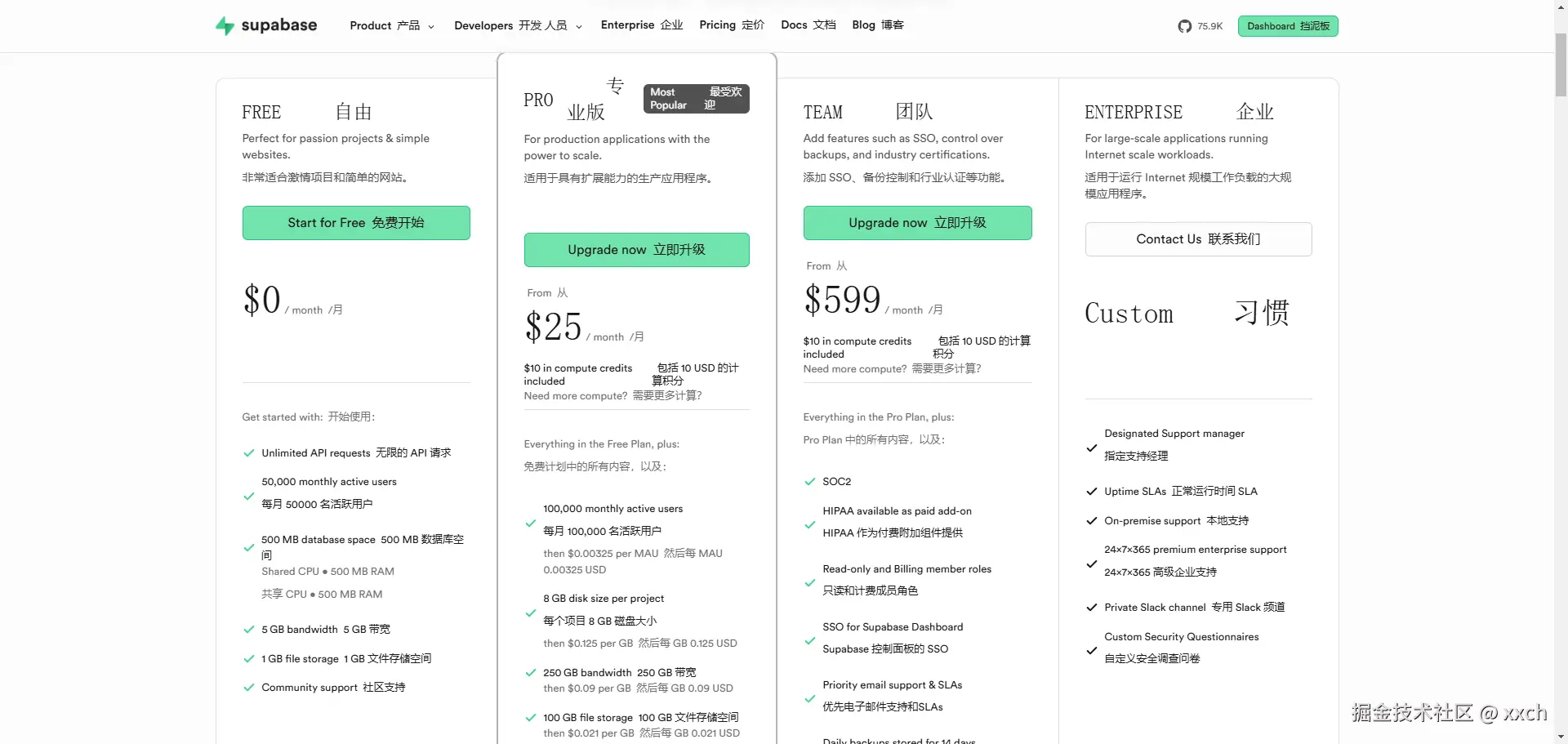Viewport: 1568px width, 744px height.
Task: Open the Docs nav item
Action: [808, 25]
